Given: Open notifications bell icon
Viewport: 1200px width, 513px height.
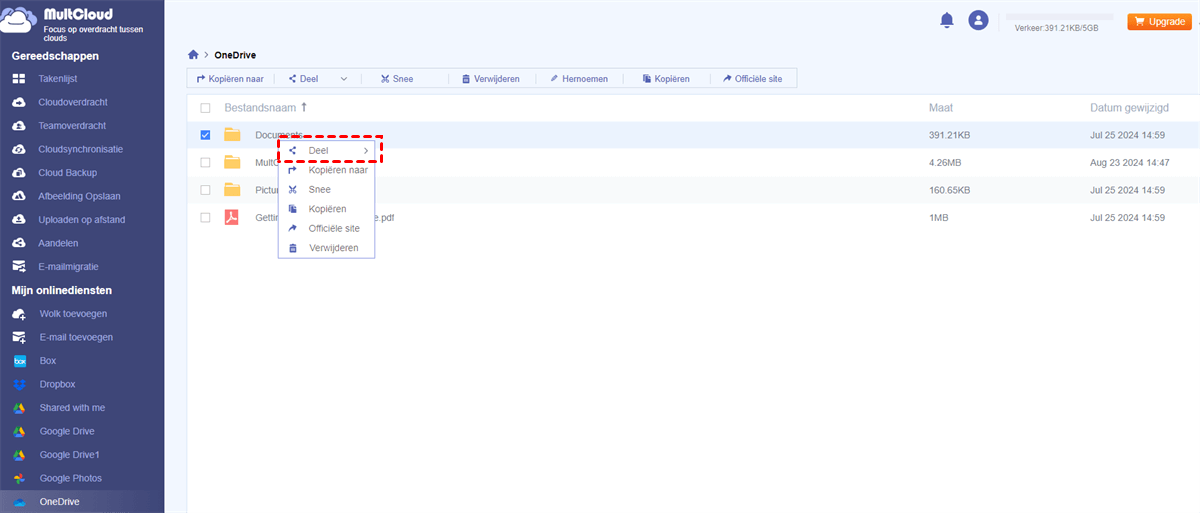Looking at the screenshot, I should tap(947, 21).
